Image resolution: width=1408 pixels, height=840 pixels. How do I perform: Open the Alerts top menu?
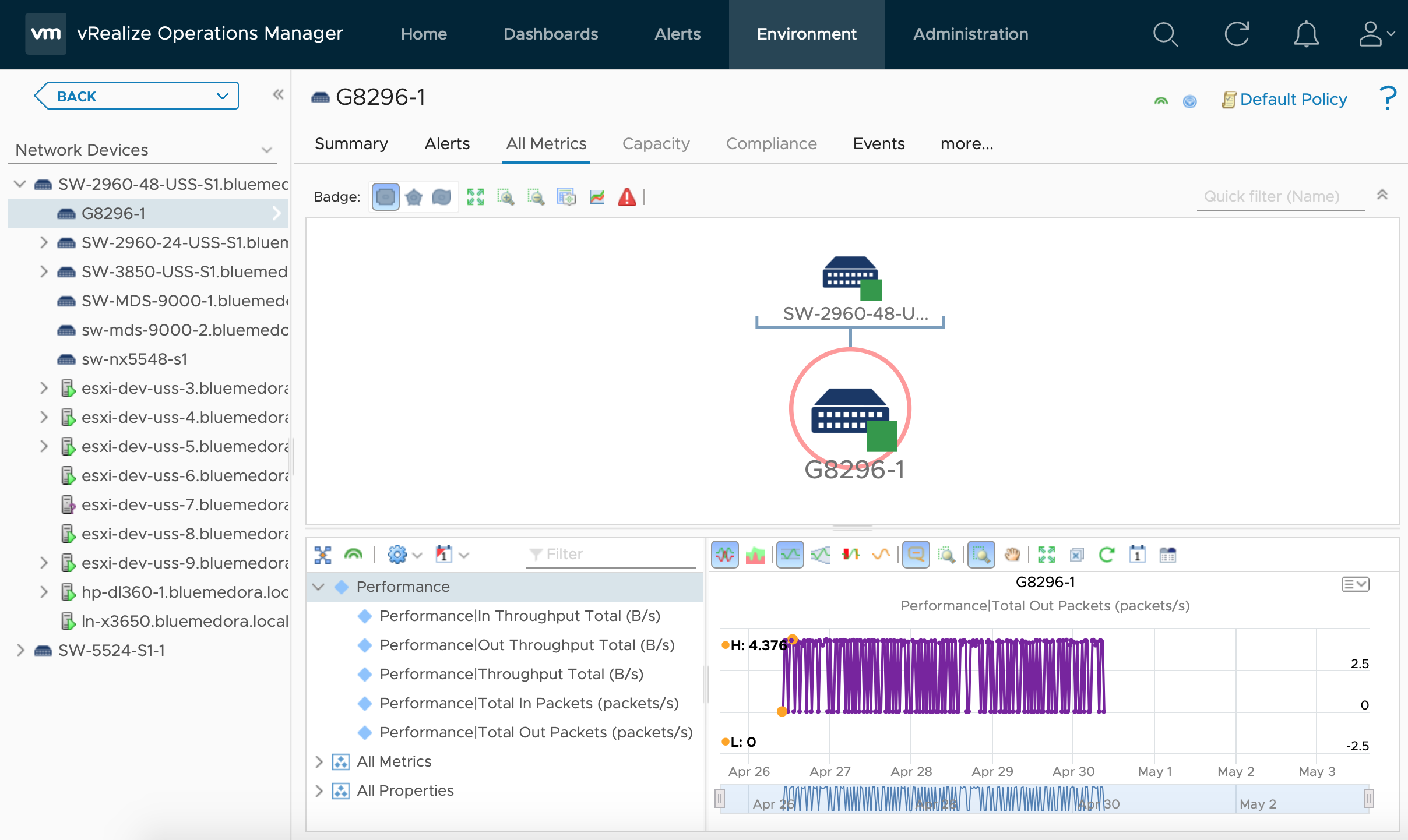point(677,34)
